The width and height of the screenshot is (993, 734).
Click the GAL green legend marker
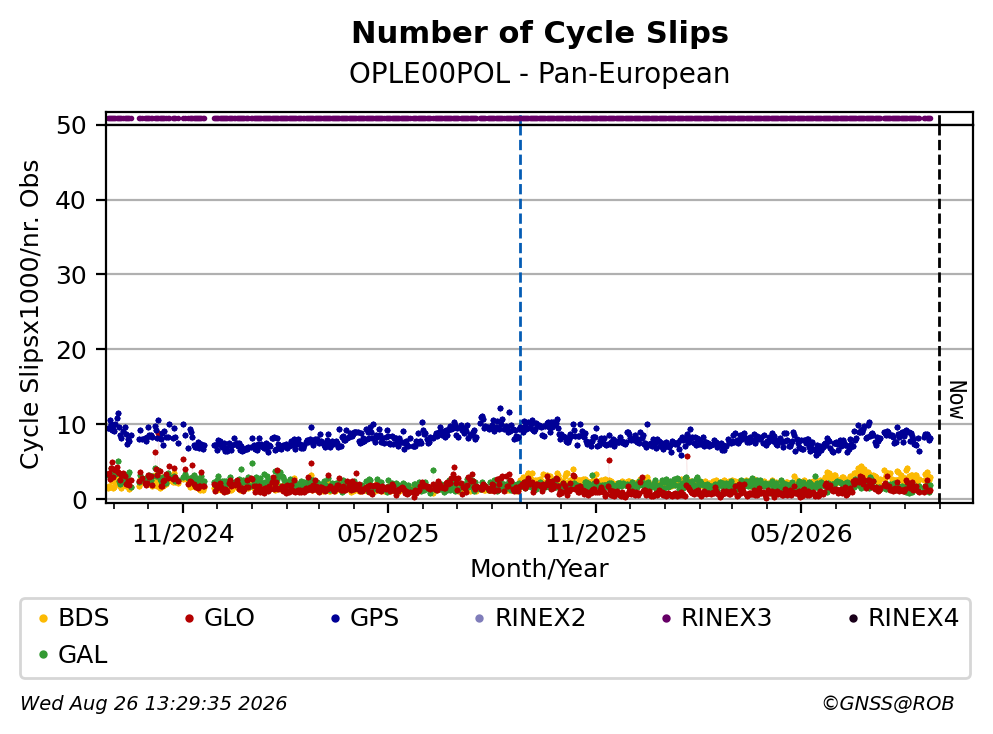click(x=43, y=655)
